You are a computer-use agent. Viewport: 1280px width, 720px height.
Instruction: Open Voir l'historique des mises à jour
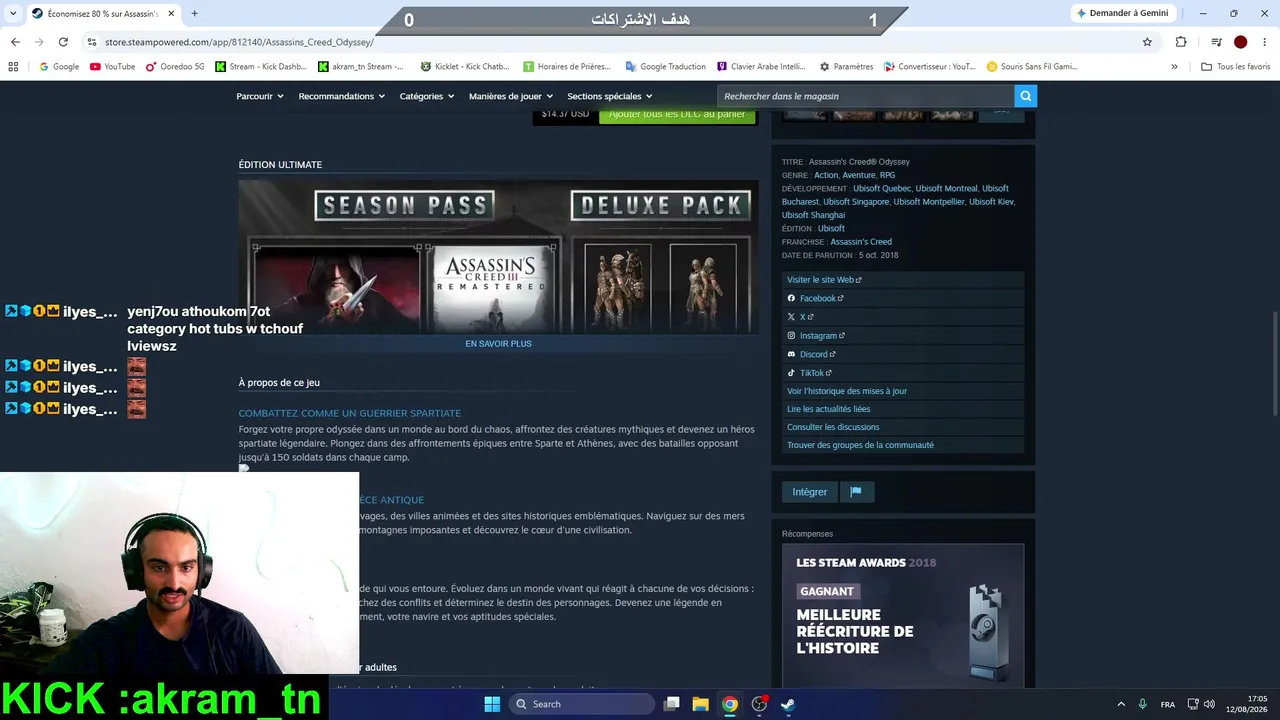pos(847,391)
